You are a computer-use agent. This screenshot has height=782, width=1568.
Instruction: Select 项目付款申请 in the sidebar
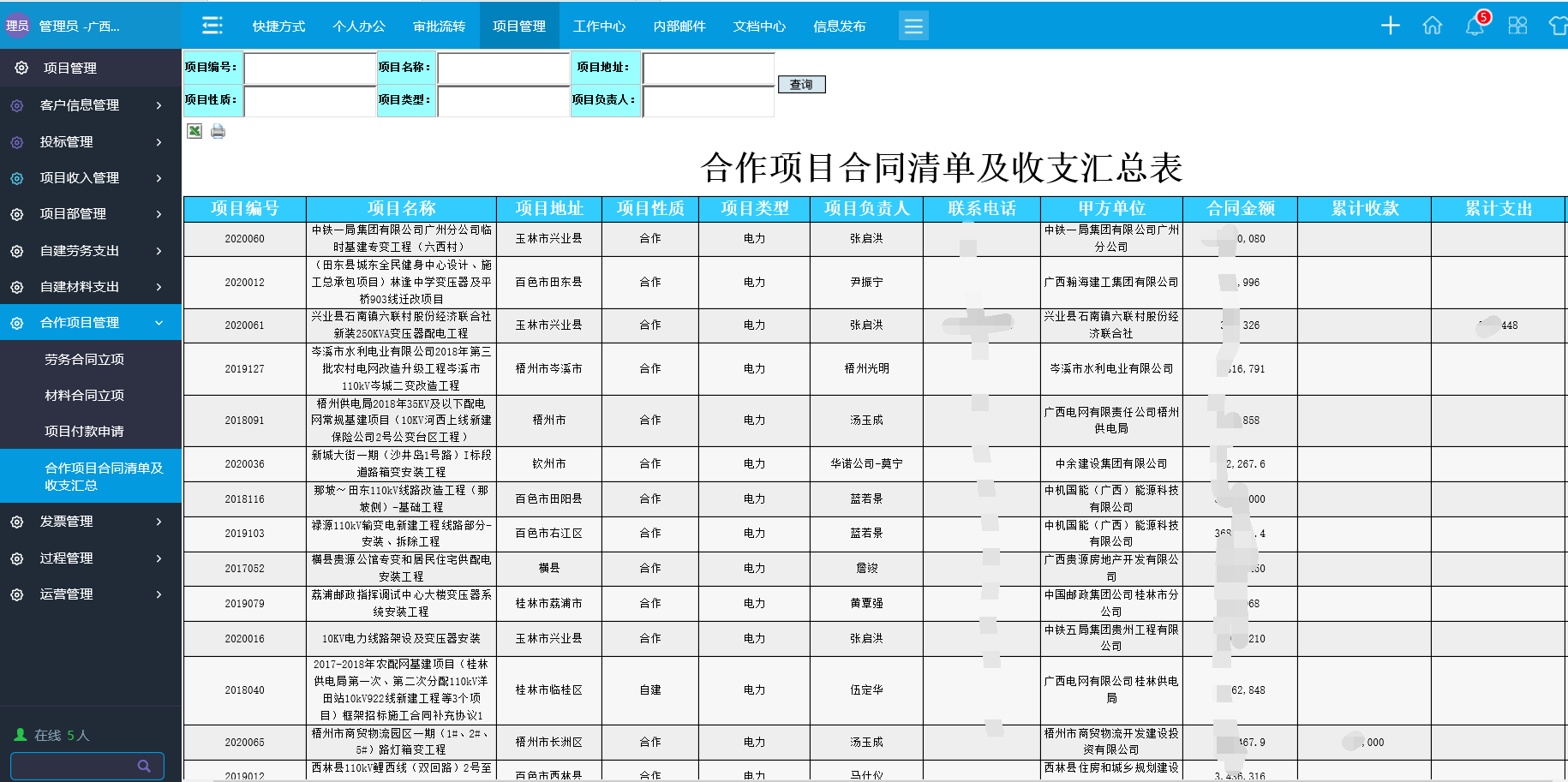pos(84,432)
